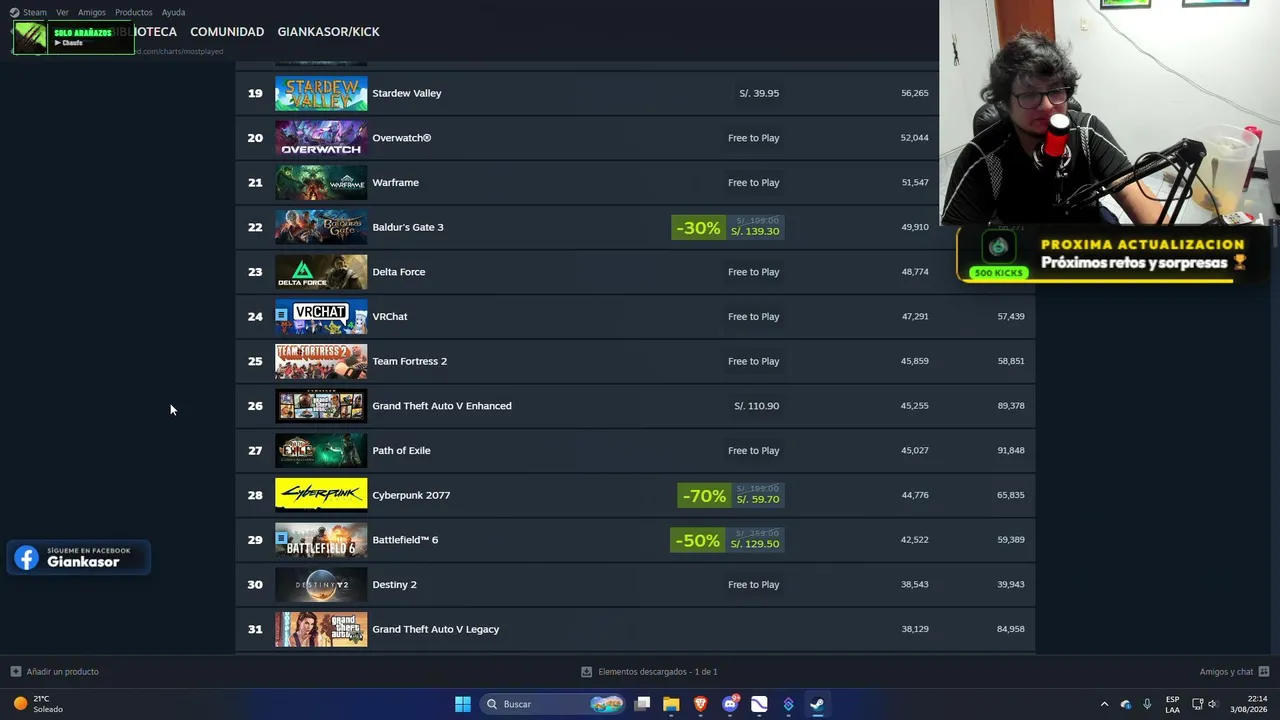
Task: Open the Ayuda menu
Action: [x=173, y=12]
